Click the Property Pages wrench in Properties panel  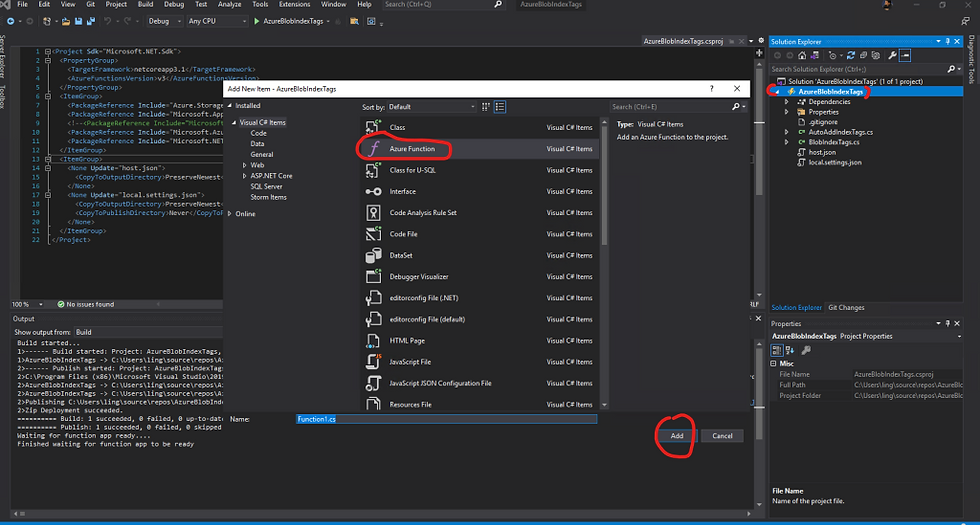[x=806, y=350]
